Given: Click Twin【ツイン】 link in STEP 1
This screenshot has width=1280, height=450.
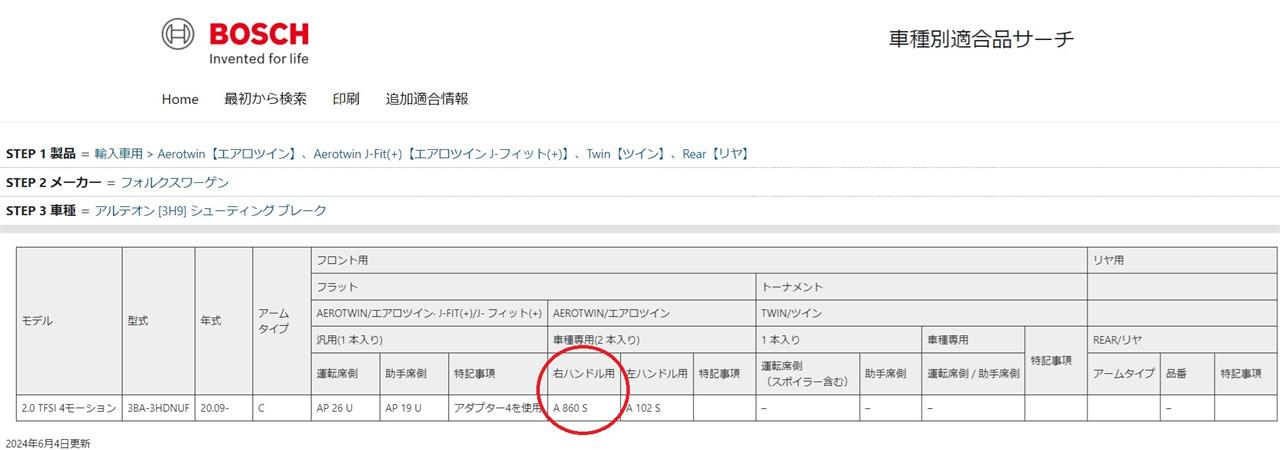Looking at the screenshot, I should tap(626, 154).
